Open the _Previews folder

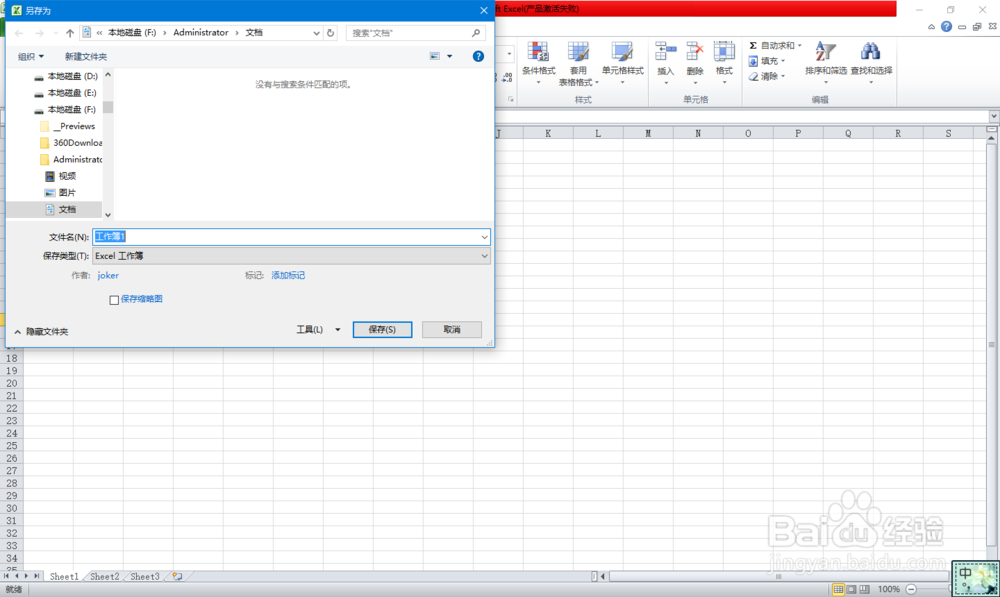pyautogui.click(x=68, y=126)
